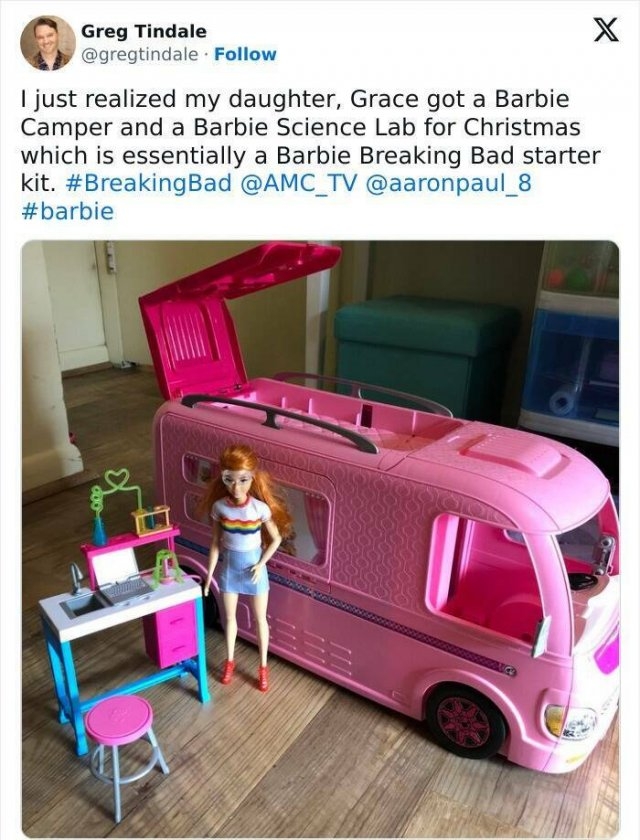Visit the @AMC_TV mention

click(299, 183)
